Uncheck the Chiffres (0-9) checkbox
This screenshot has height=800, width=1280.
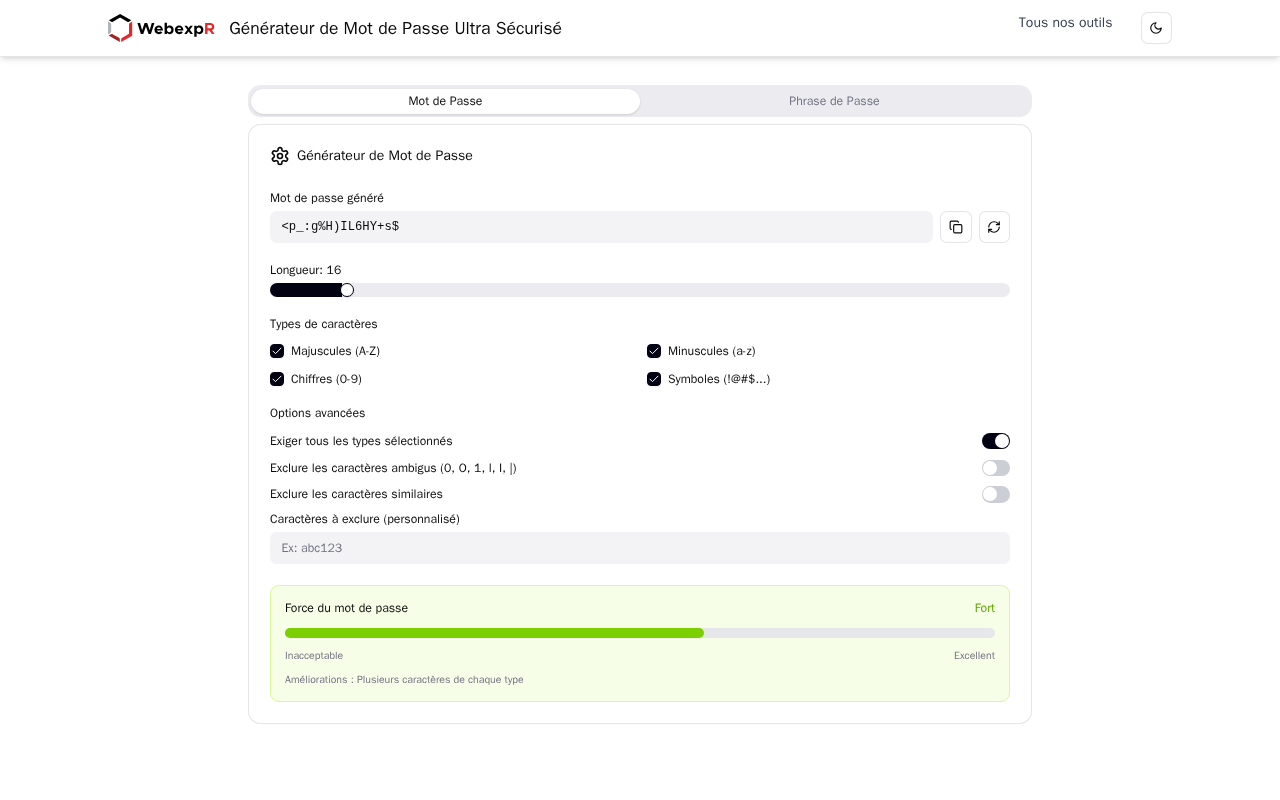(277, 379)
